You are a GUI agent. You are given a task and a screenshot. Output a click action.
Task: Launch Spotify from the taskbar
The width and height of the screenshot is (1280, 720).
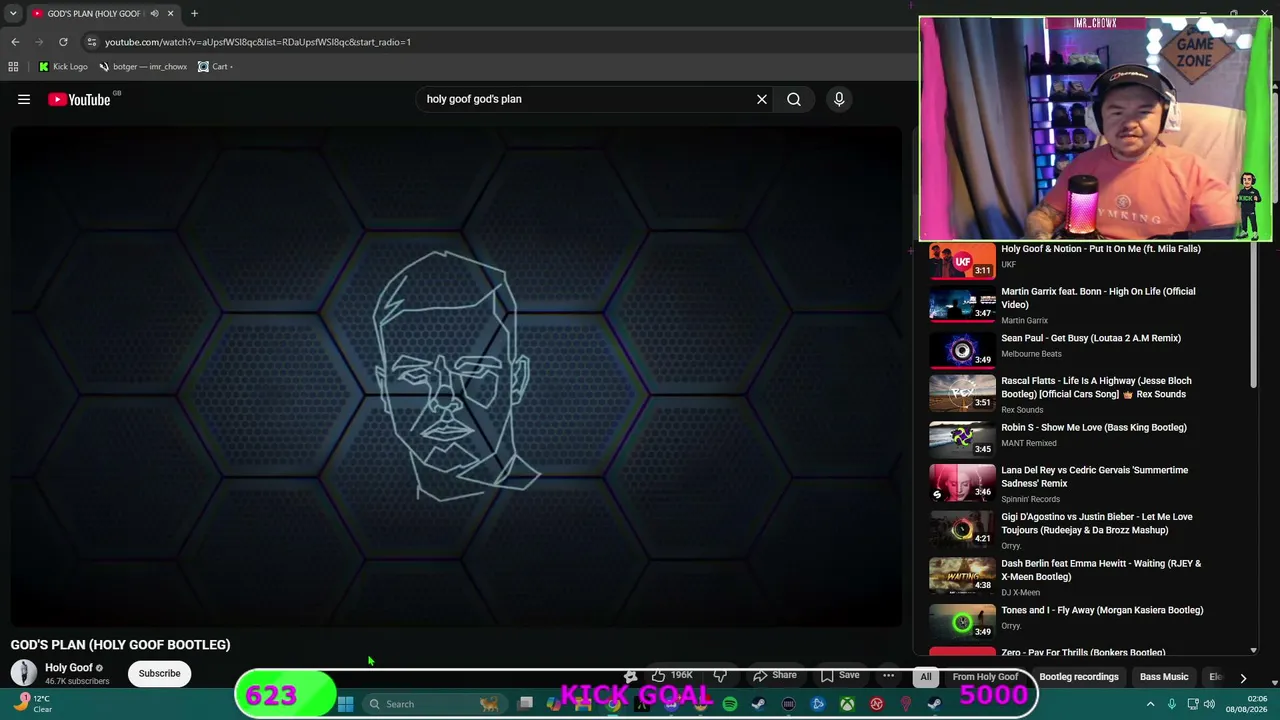(730, 704)
